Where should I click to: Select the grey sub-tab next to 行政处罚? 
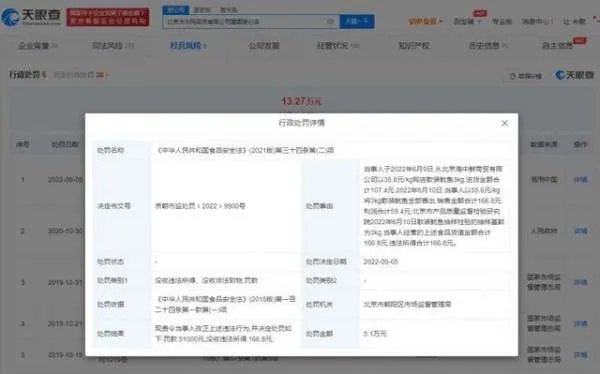pyautogui.click(x=80, y=75)
